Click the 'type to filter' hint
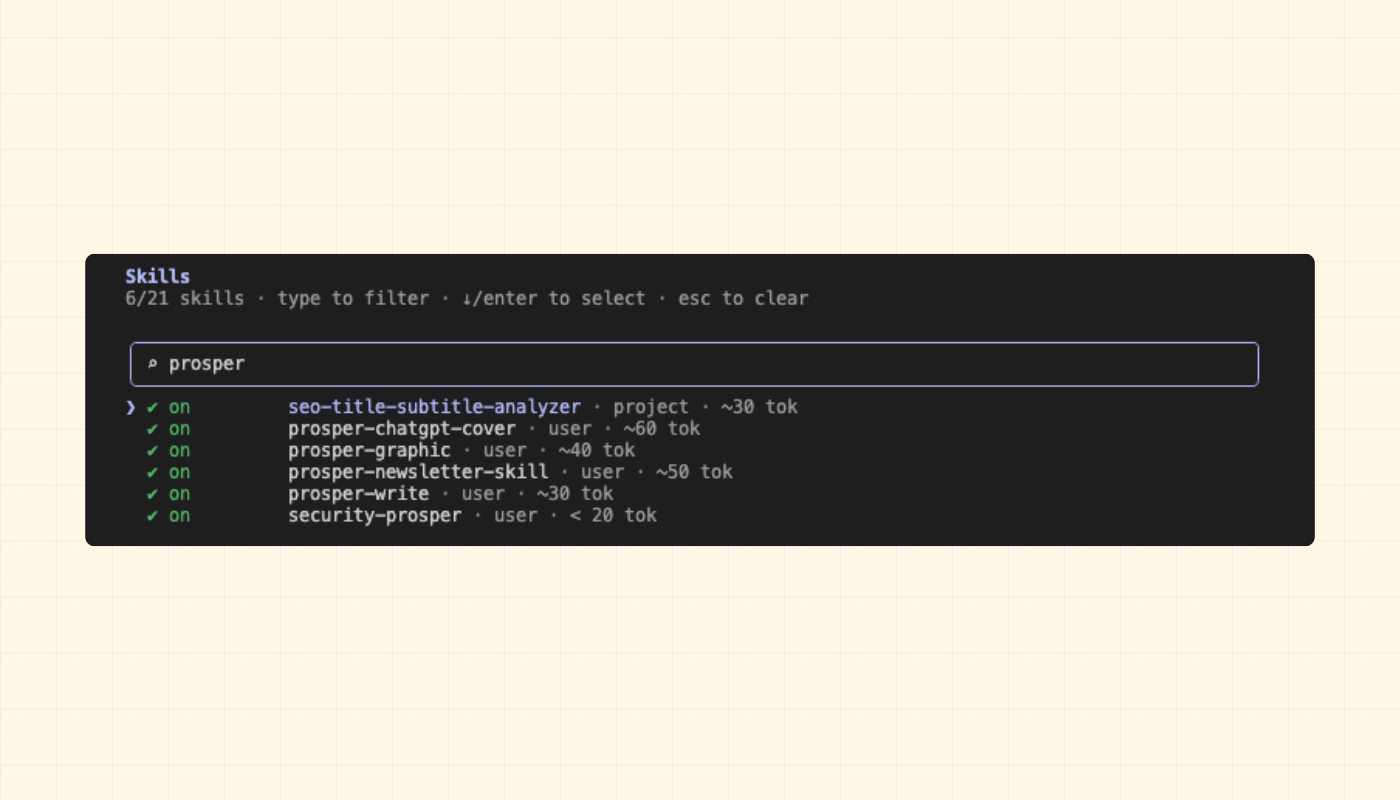 [353, 298]
